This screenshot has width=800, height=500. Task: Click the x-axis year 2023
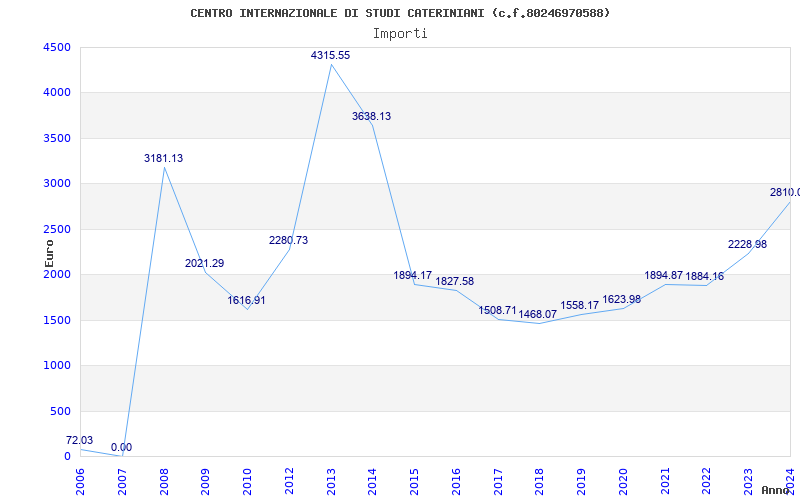click(x=748, y=482)
